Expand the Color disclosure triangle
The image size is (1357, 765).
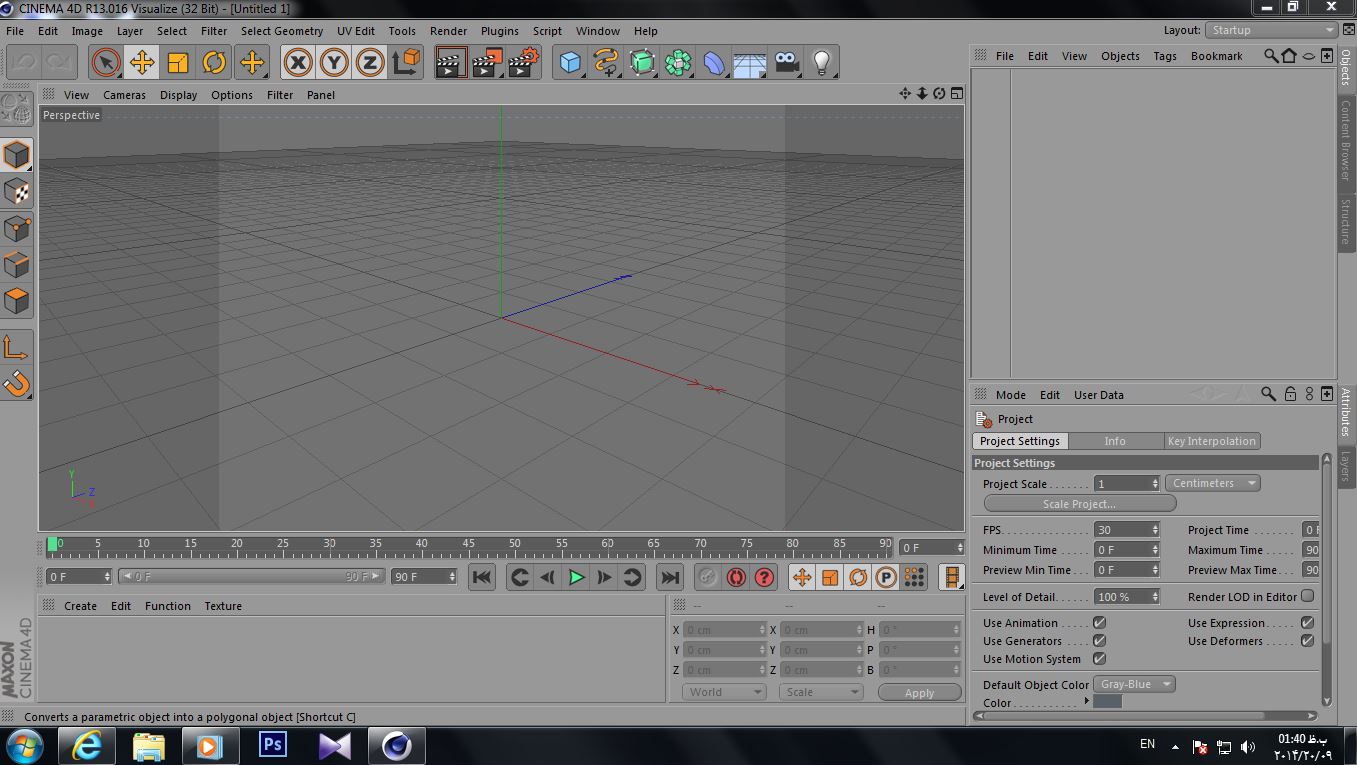[1087, 701]
